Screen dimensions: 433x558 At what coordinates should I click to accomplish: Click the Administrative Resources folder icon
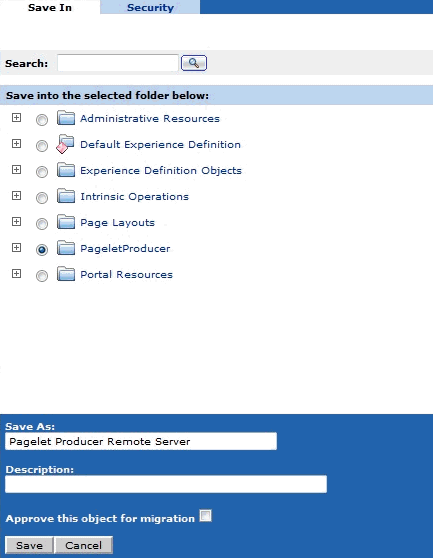pyautogui.click(x=66, y=118)
